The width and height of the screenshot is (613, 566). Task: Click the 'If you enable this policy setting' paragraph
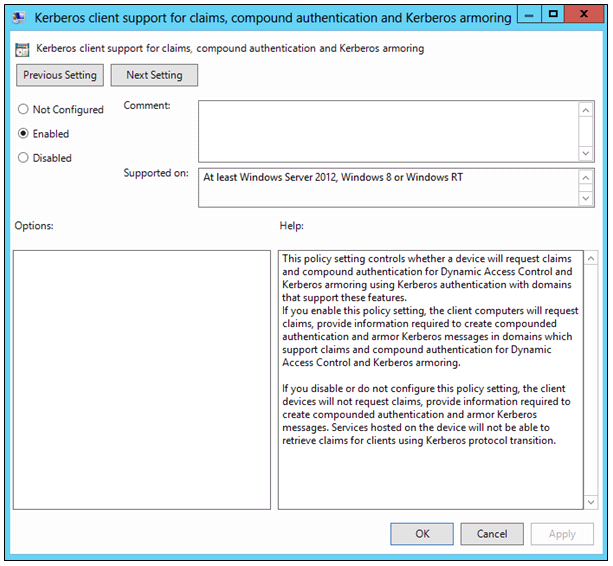click(x=430, y=337)
